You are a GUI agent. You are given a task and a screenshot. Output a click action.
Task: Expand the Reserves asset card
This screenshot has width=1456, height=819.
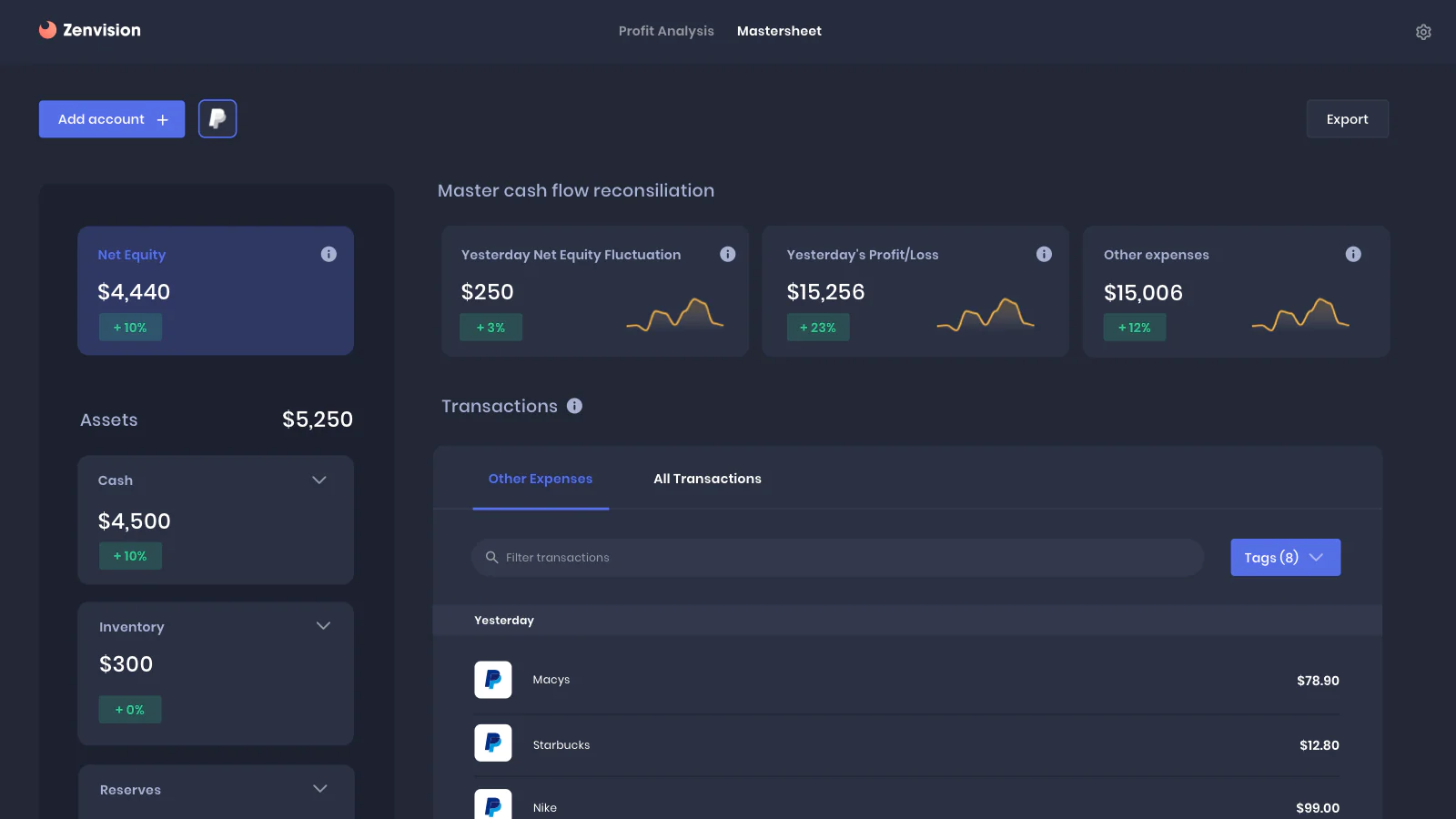(320, 789)
